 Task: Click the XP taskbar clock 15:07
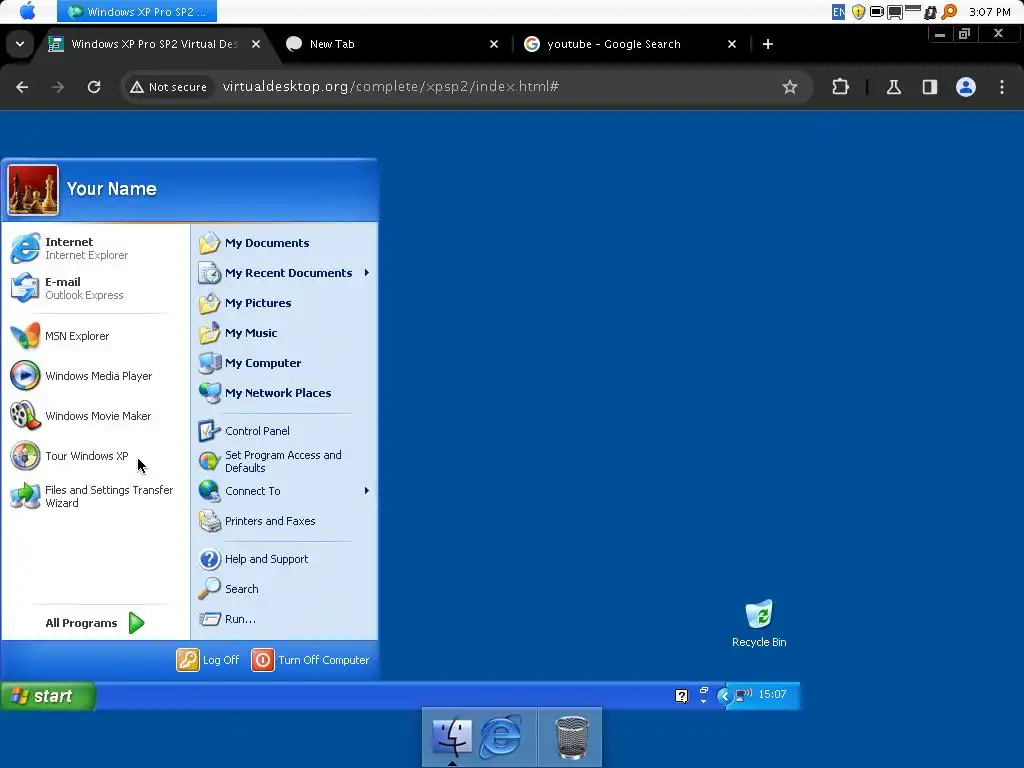[772, 694]
